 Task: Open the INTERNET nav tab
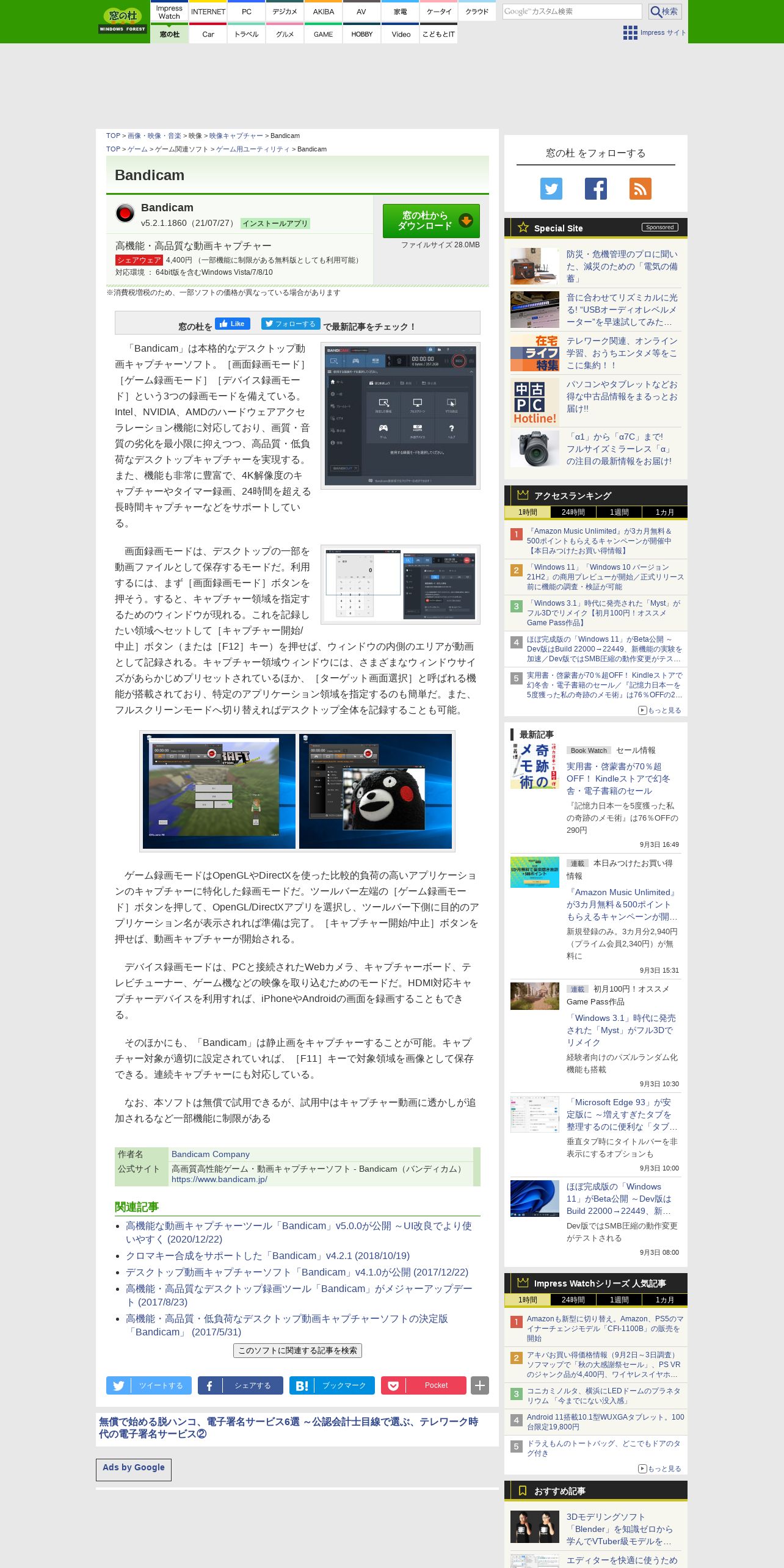pyautogui.click(x=208, y=12)
